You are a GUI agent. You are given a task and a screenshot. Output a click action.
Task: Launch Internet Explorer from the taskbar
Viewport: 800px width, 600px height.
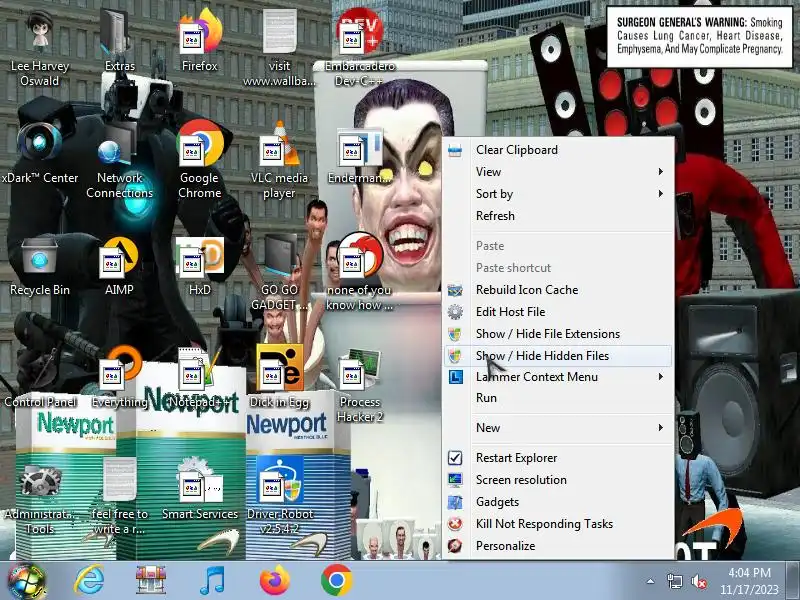tap(89, 581)
